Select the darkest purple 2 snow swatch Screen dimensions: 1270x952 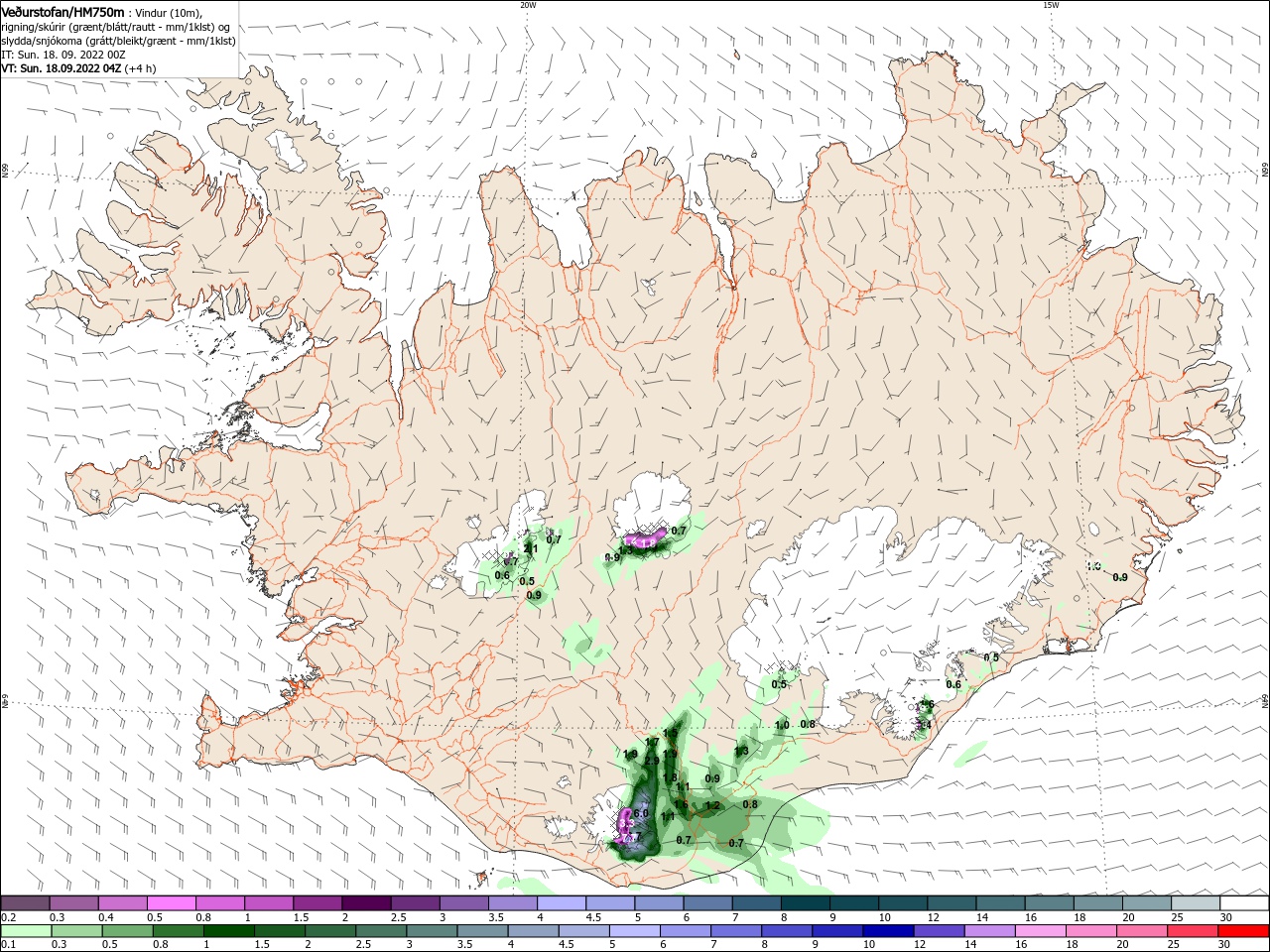(366, 903)
